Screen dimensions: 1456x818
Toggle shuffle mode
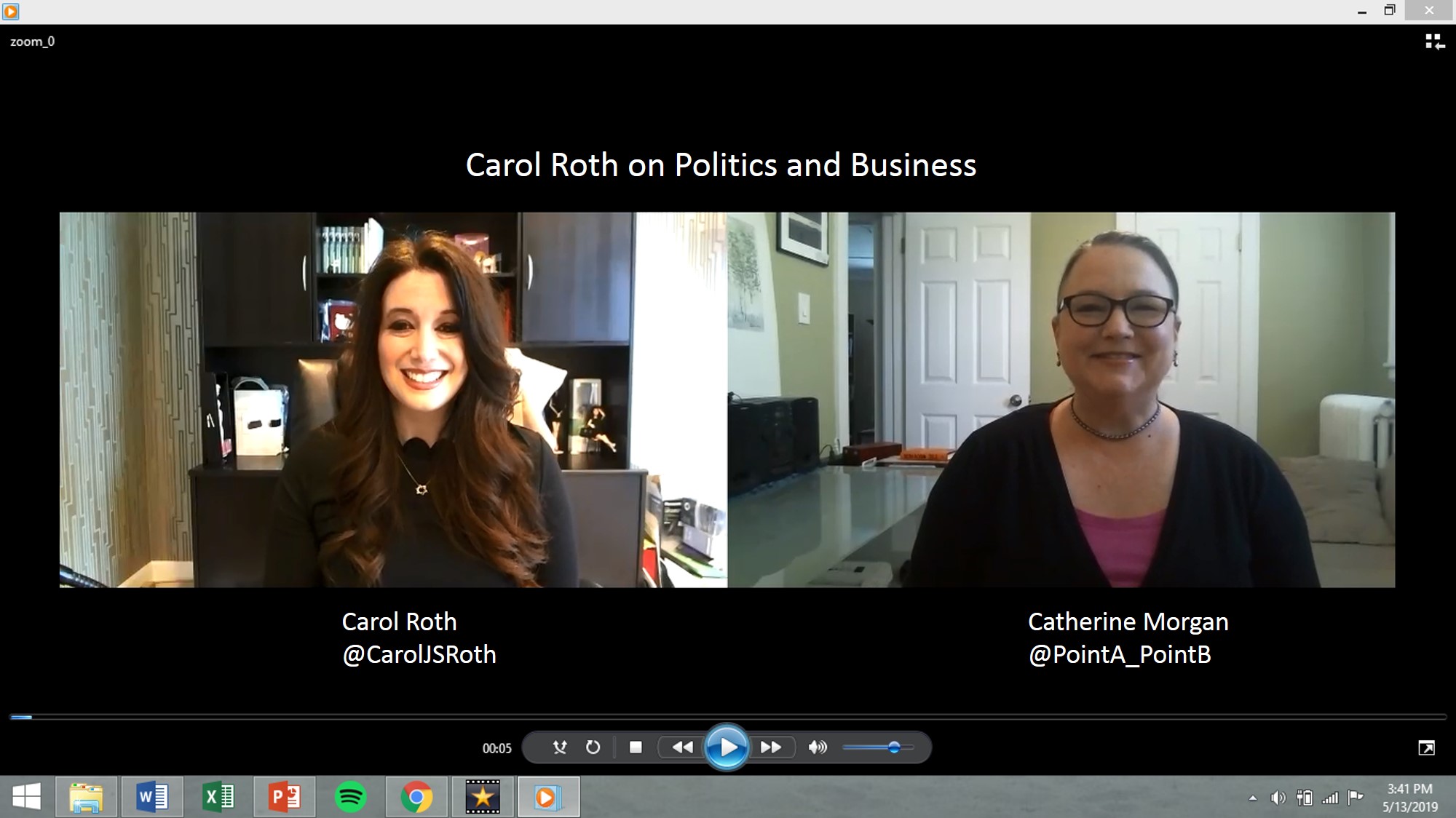click(x=559, y=747)
